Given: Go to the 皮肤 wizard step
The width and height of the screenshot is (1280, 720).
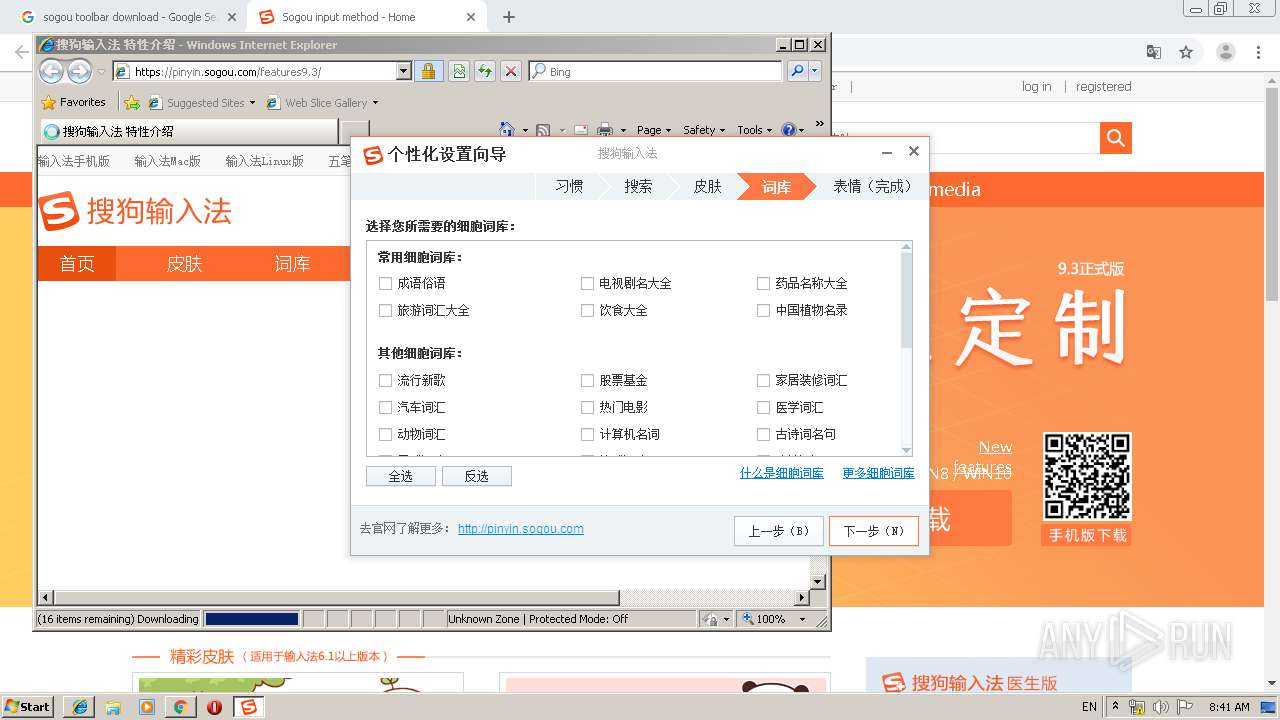Looking at the screenshot, I should [707, 187].
